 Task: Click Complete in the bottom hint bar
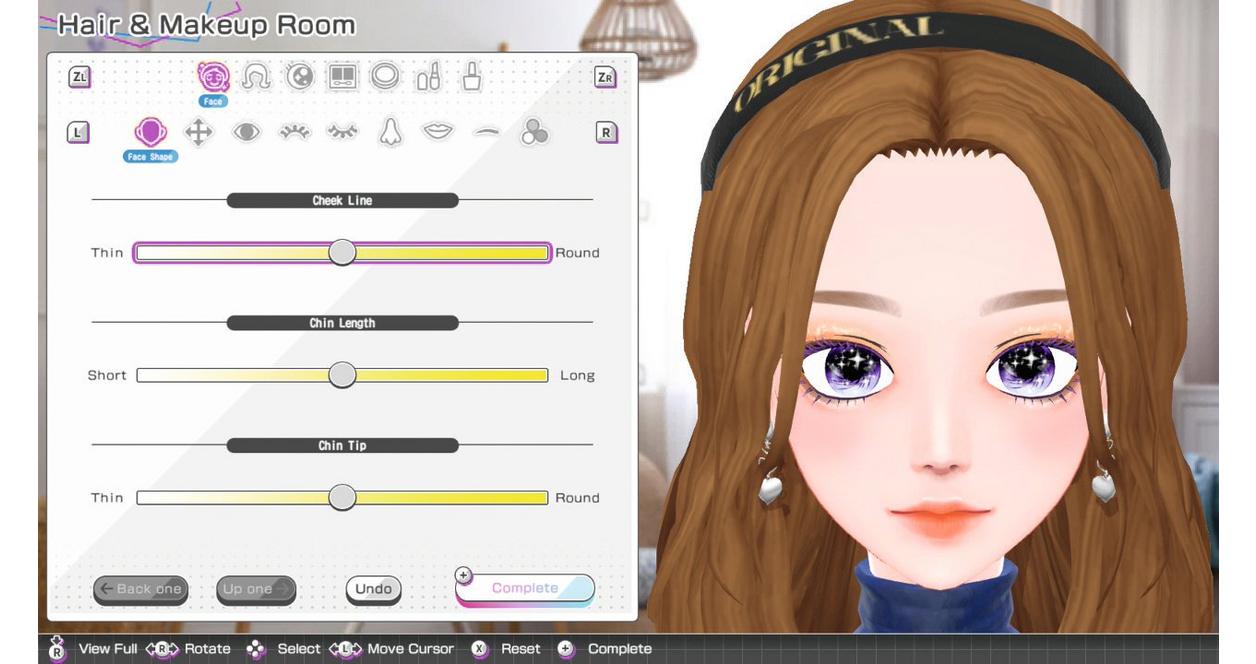tap(620, 649)
